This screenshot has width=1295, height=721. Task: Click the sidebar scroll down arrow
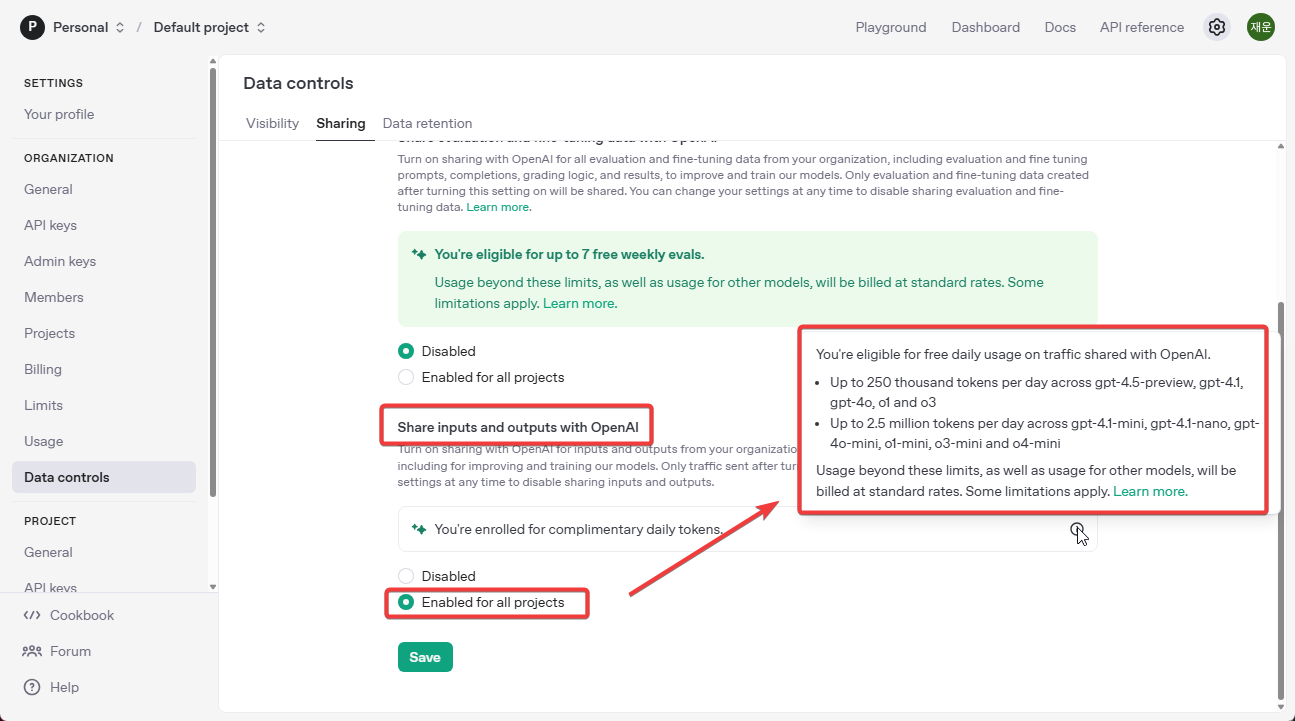[x=212, y=586]
